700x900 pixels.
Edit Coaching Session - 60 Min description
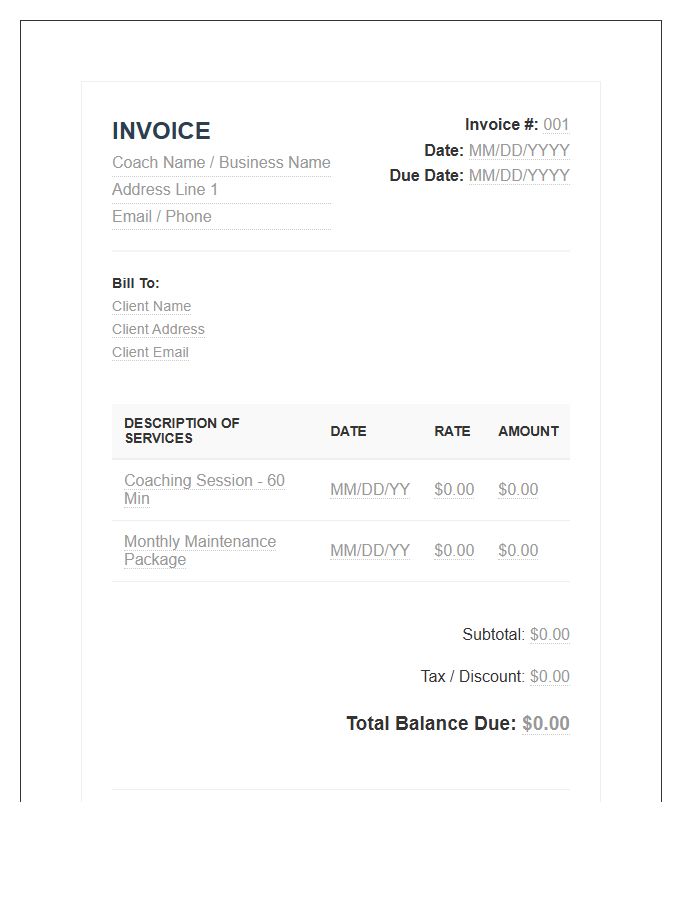coord(204,490)
